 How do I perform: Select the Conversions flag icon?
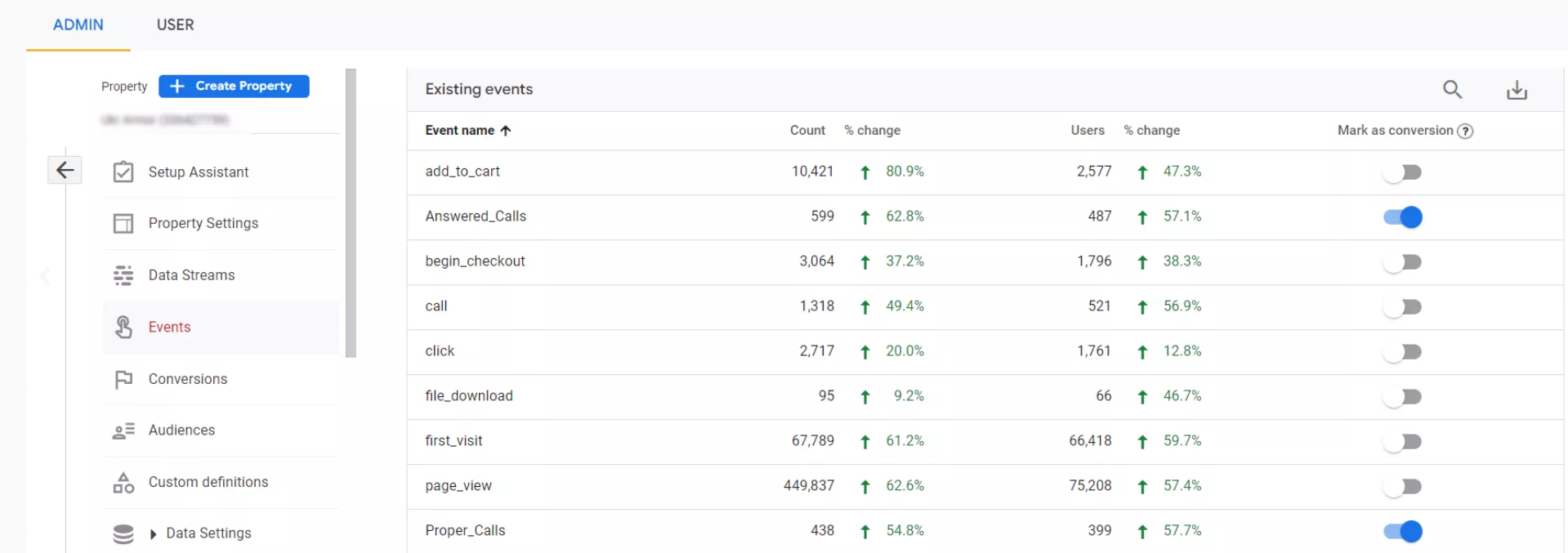123,379
